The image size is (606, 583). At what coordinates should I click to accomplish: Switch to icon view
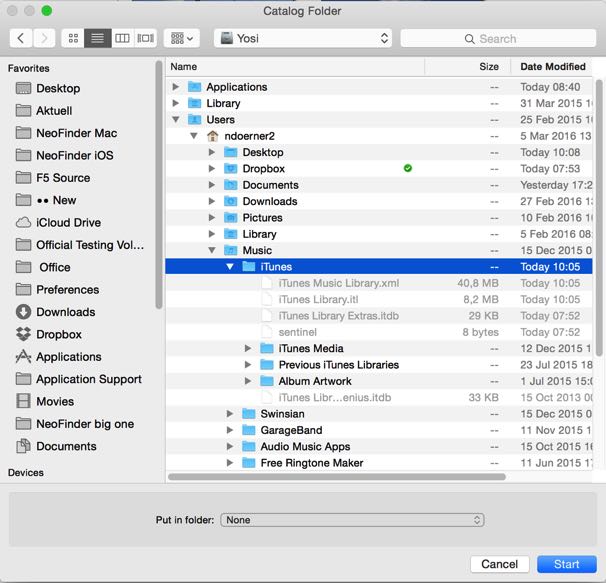point(73,38)
